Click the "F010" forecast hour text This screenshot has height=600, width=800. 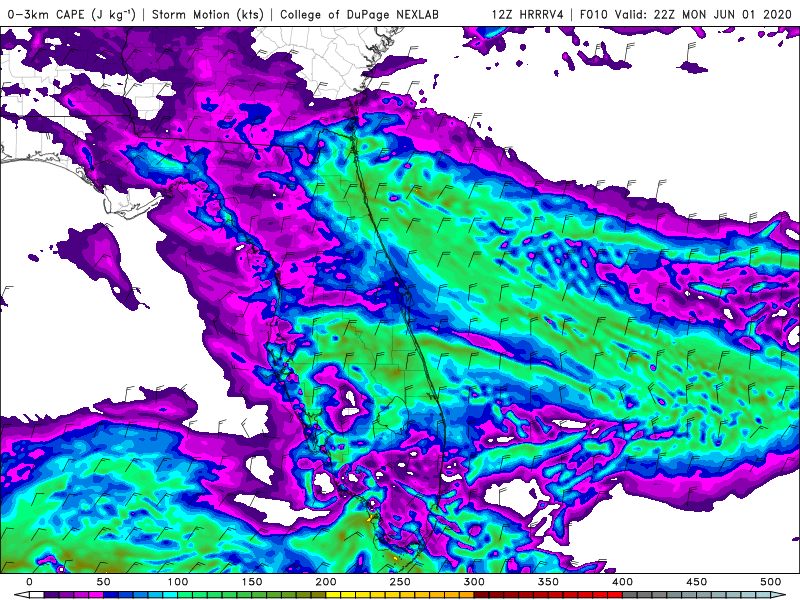(594, 14)
